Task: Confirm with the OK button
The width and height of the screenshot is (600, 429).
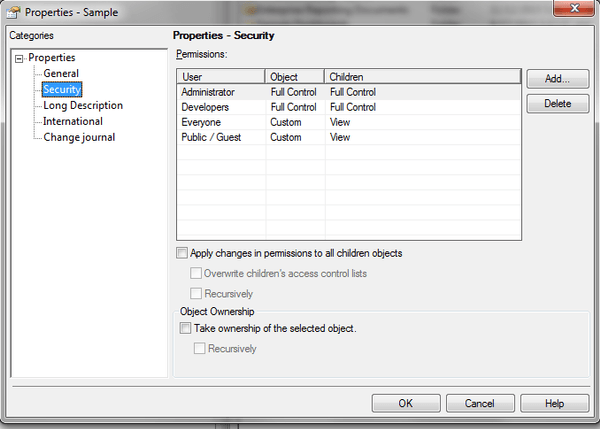Action: pyautogui.click(x=406, y=403)
